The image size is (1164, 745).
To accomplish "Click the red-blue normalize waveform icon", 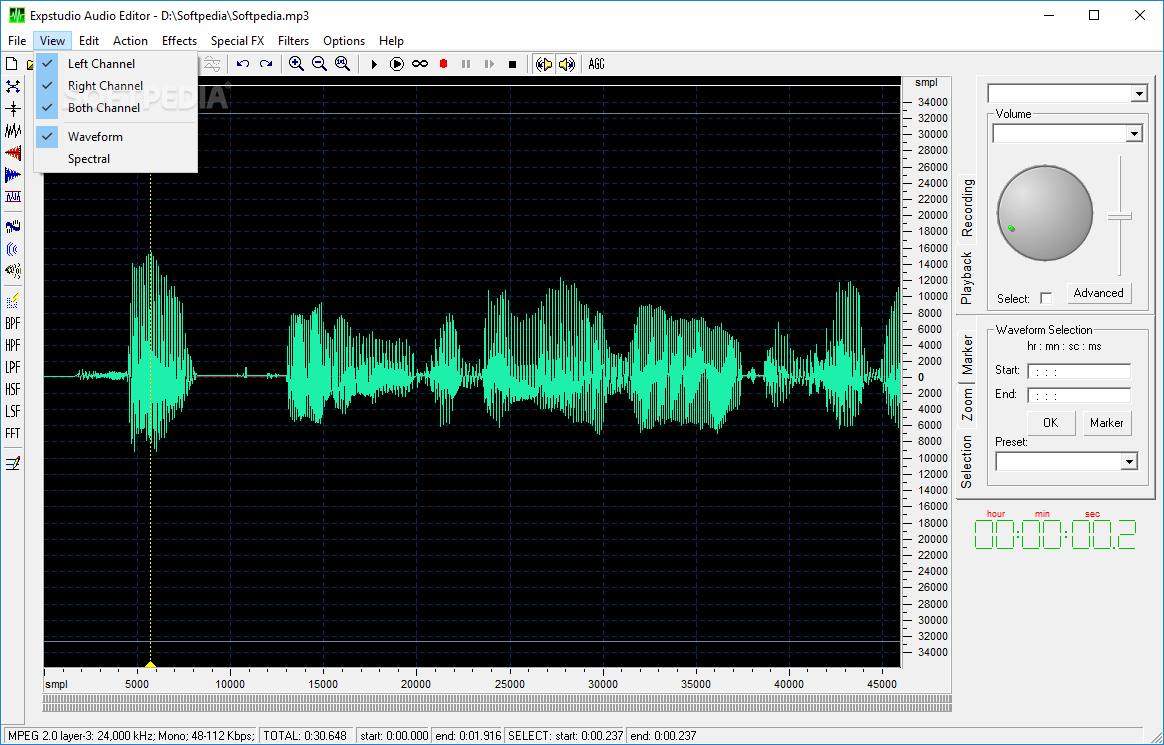I will click(x=13, y=197).
